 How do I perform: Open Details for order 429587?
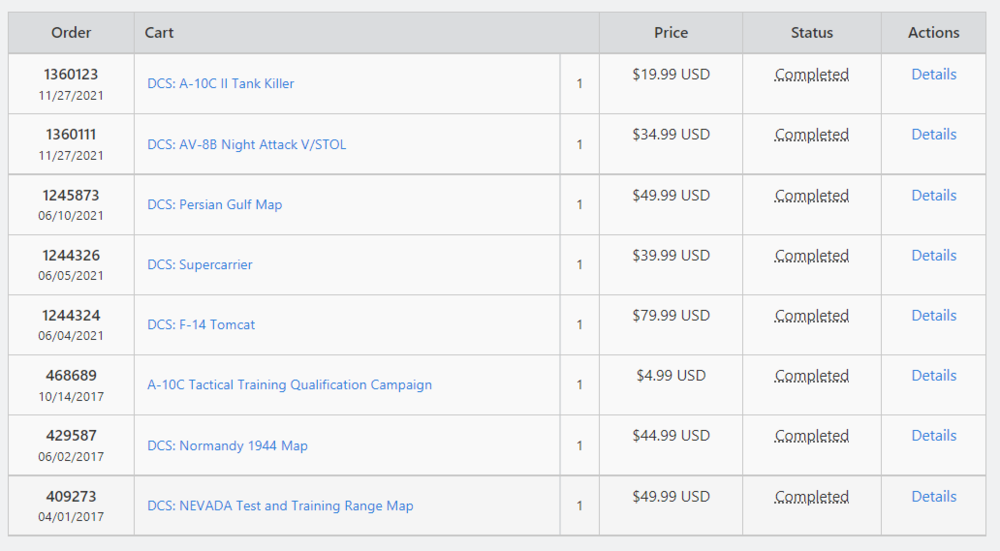(934, 435)
